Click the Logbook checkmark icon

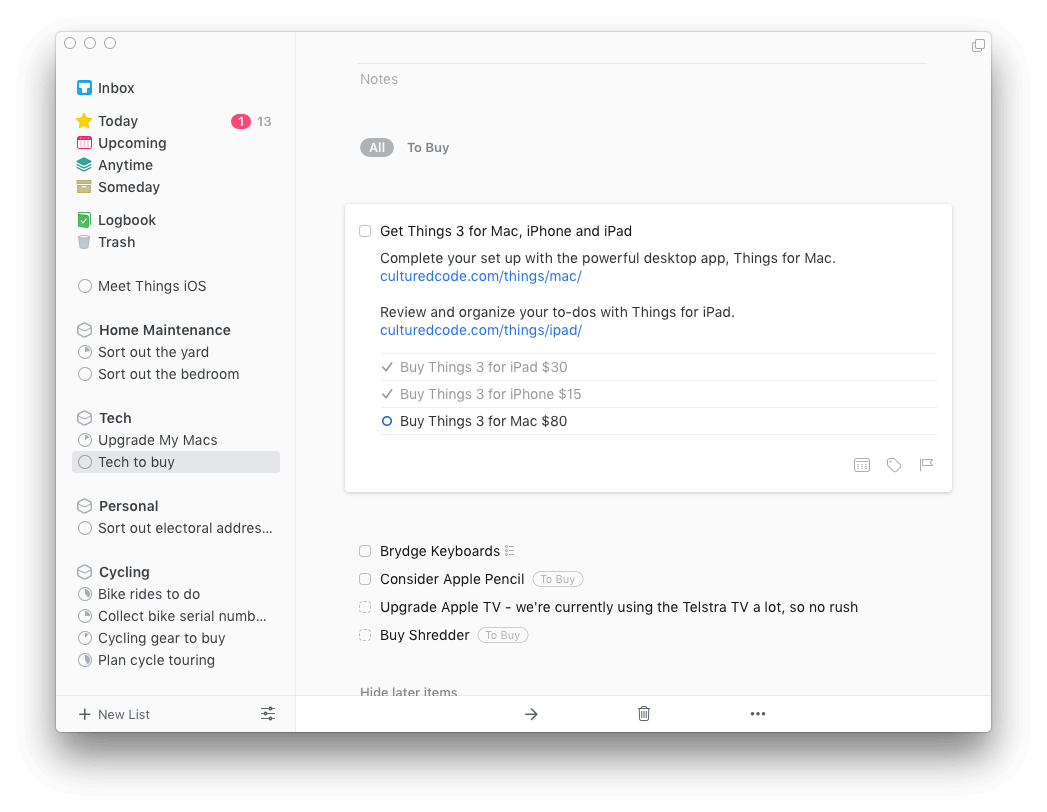point(84,220)
